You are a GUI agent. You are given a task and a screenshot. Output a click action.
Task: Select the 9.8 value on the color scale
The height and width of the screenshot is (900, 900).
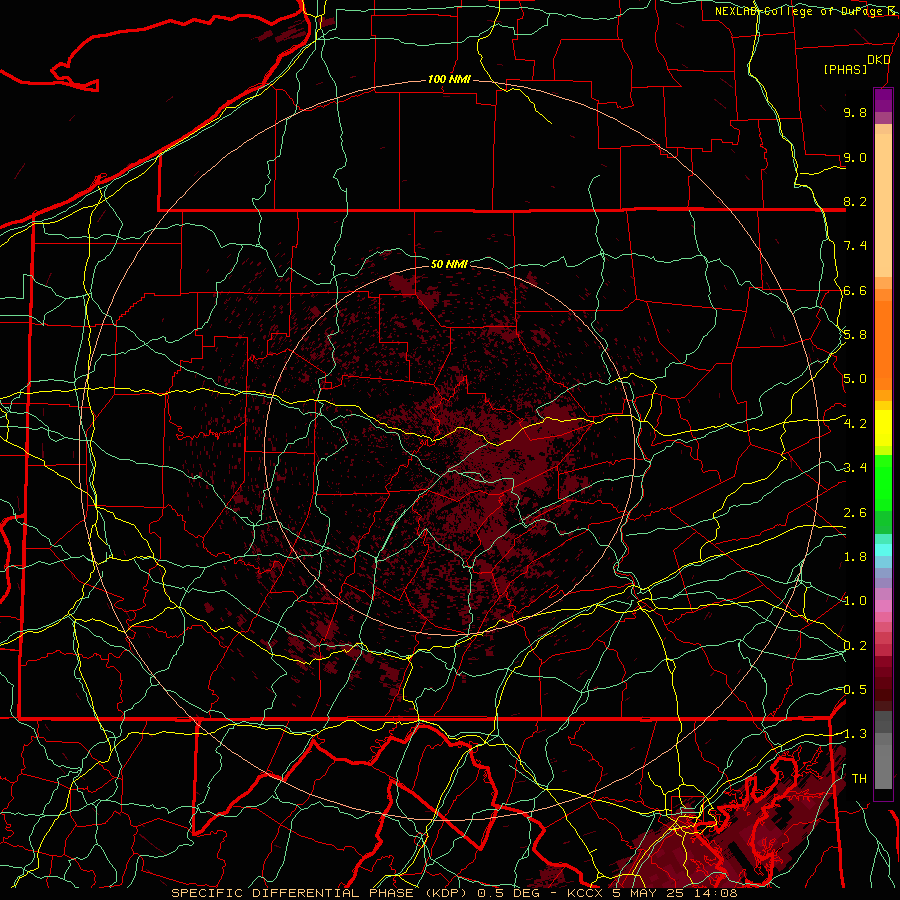pyautogui.click(x=855, y=112)
